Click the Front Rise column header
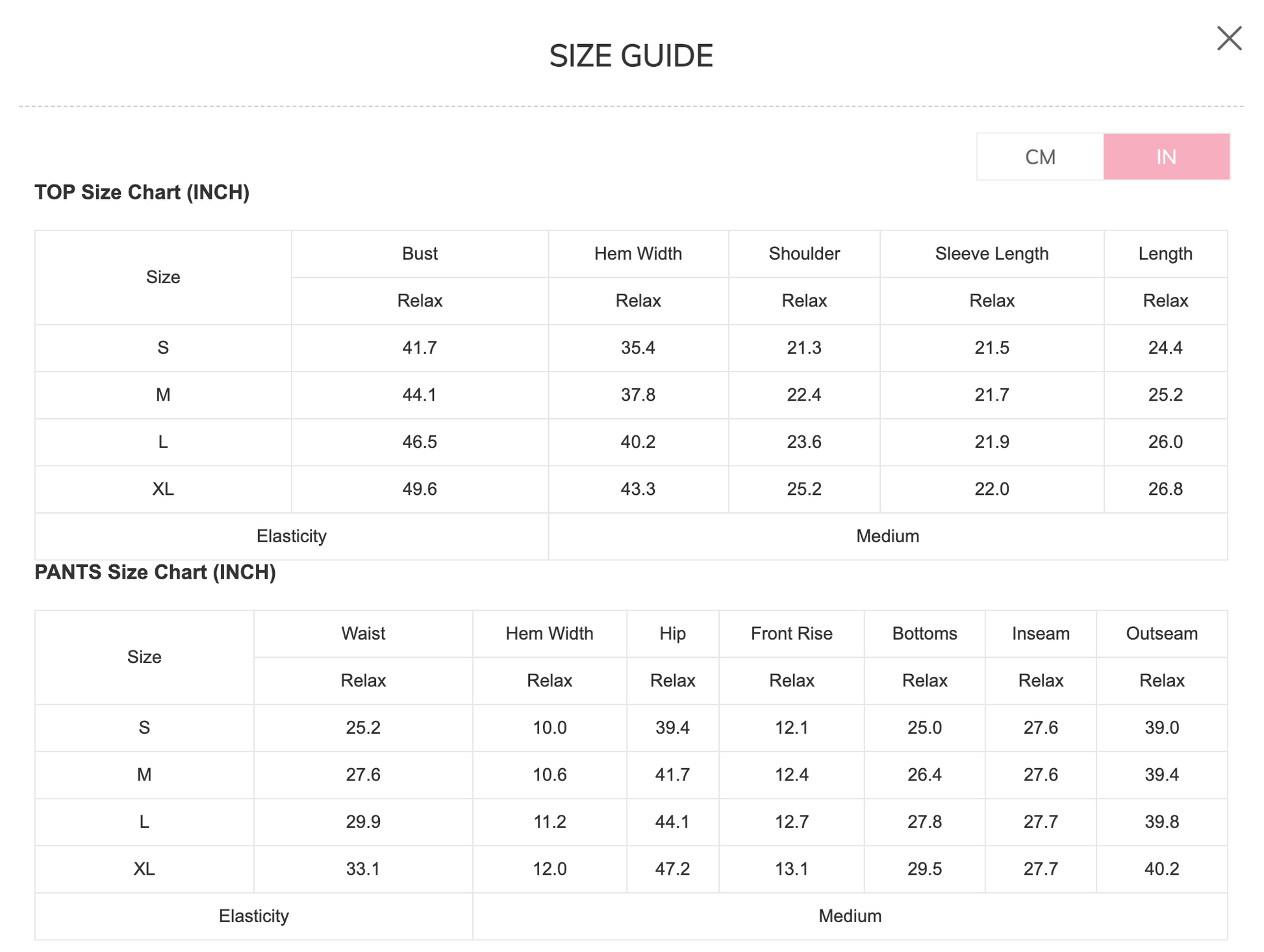 (791, 634)
